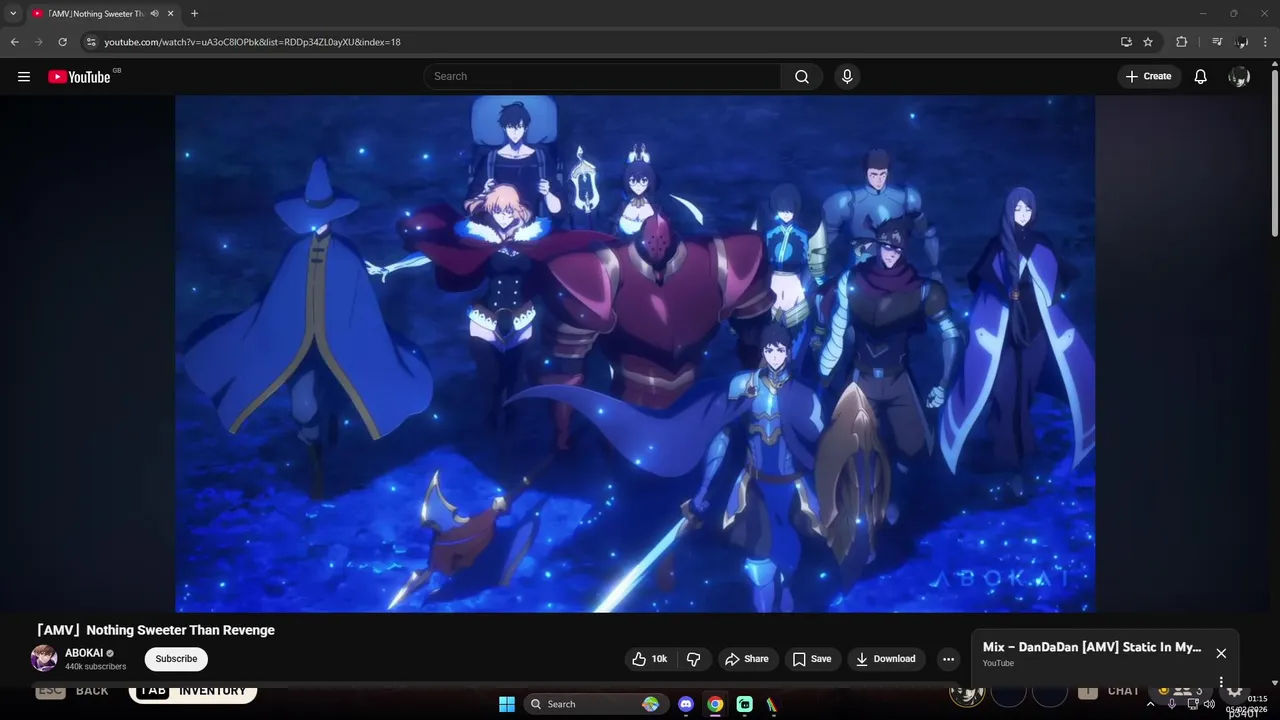Like the video with thumbs up

[x=650, y=659]
